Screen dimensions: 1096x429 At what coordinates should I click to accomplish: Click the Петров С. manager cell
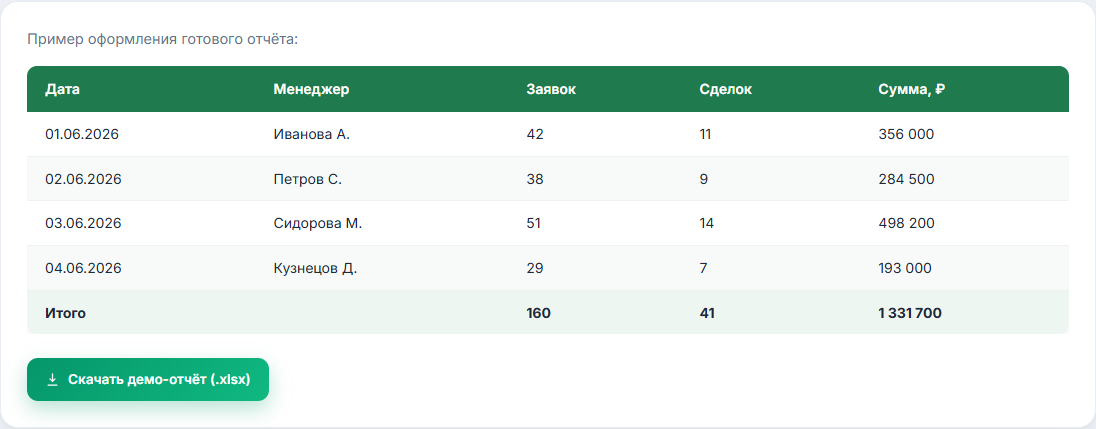pos(308,179)
